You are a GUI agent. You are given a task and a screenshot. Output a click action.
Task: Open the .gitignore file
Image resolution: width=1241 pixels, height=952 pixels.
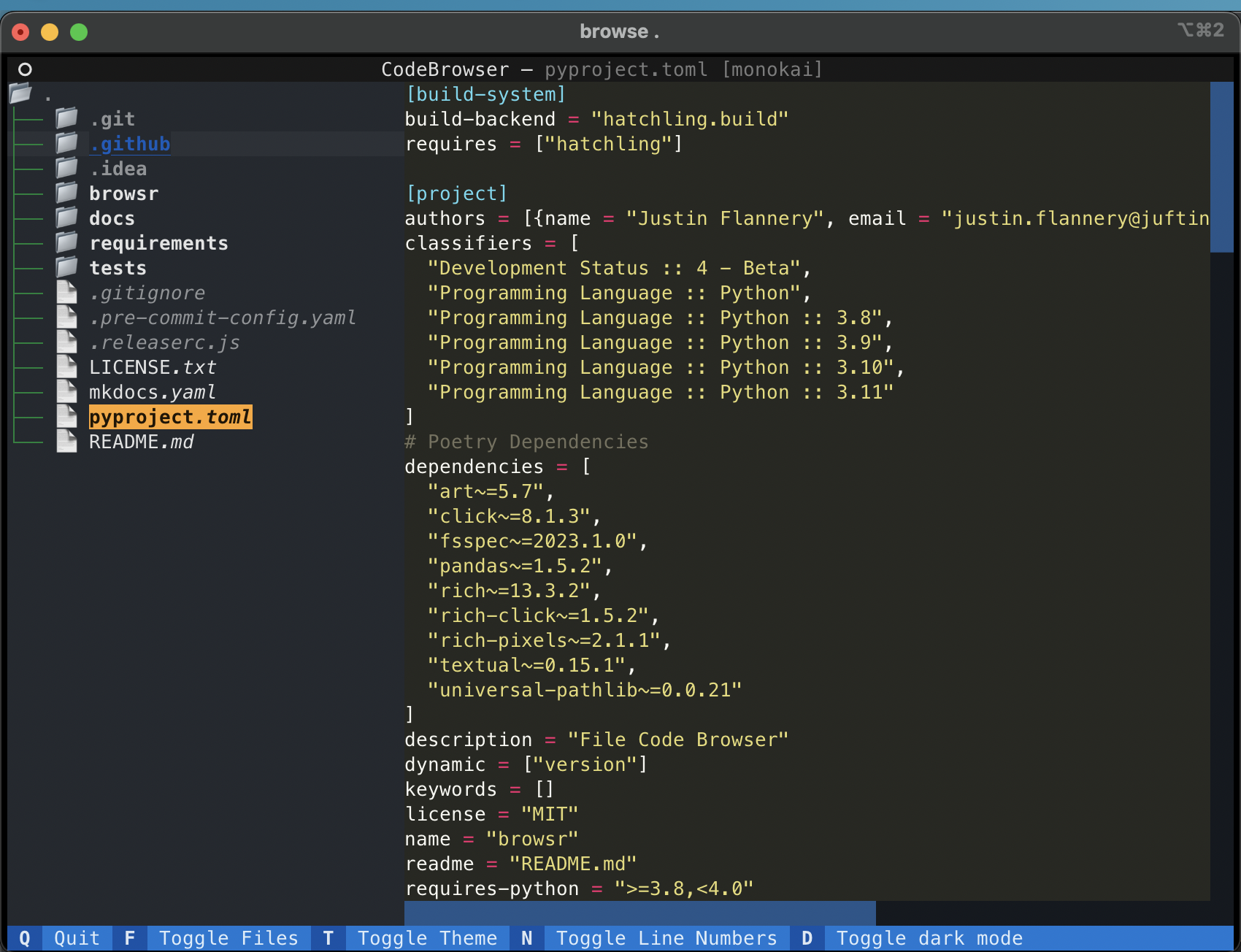(x=147, y=293)
